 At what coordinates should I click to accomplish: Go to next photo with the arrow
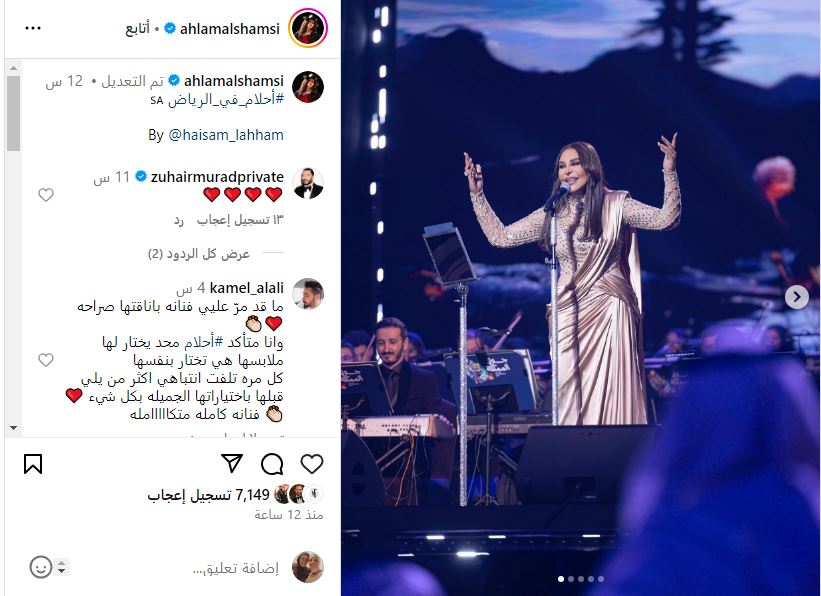[x=796, y=297]
